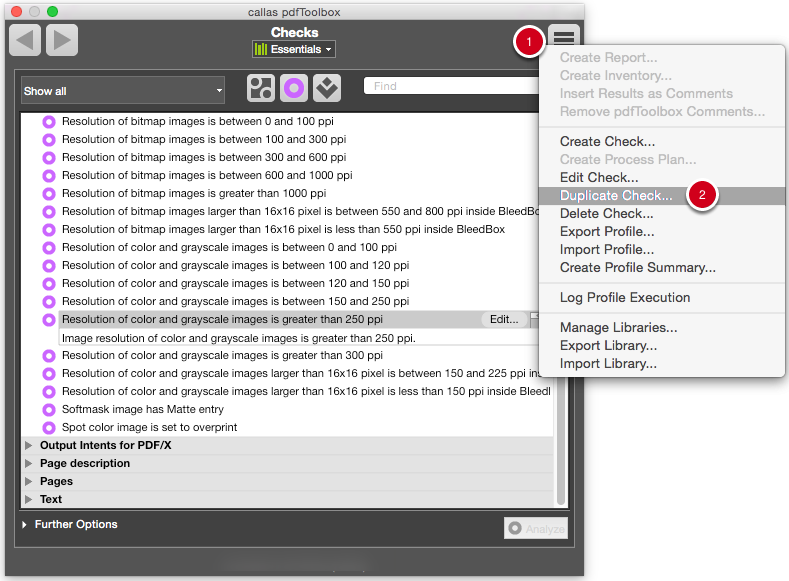Select 'Resolution of bitmap images is between 0 and 100 ppi'

pyautogui.click(x=198, y=121)
